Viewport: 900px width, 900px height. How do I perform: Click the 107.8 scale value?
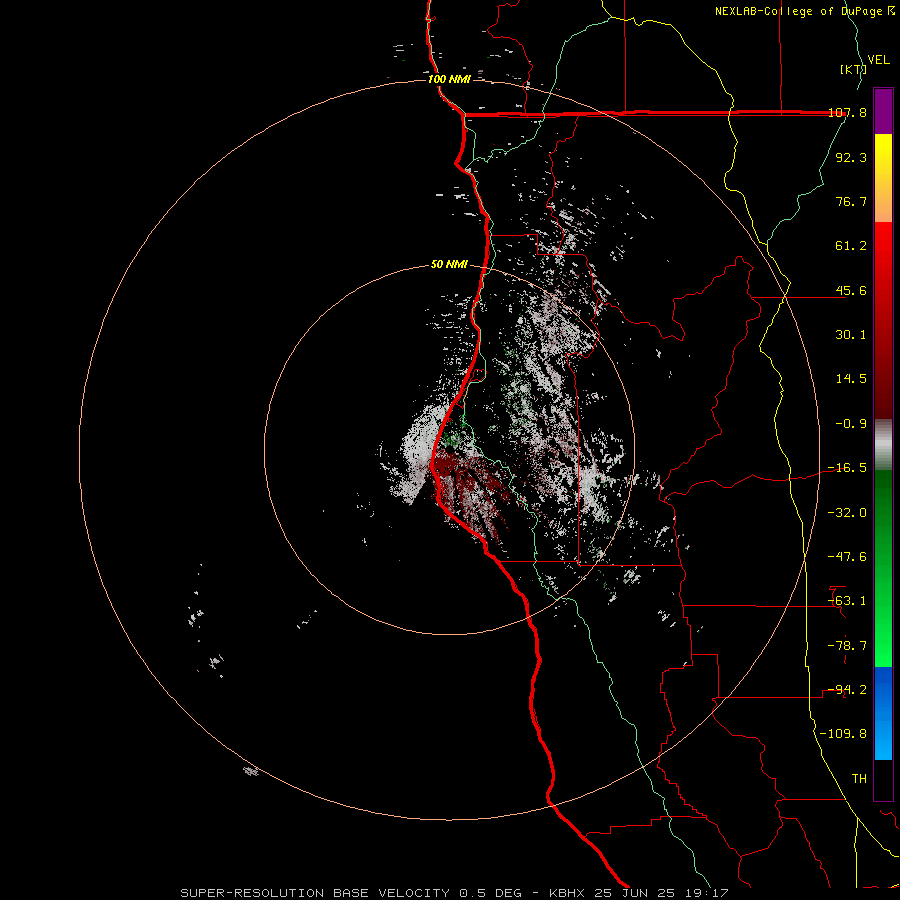click(x=847, y=112)
